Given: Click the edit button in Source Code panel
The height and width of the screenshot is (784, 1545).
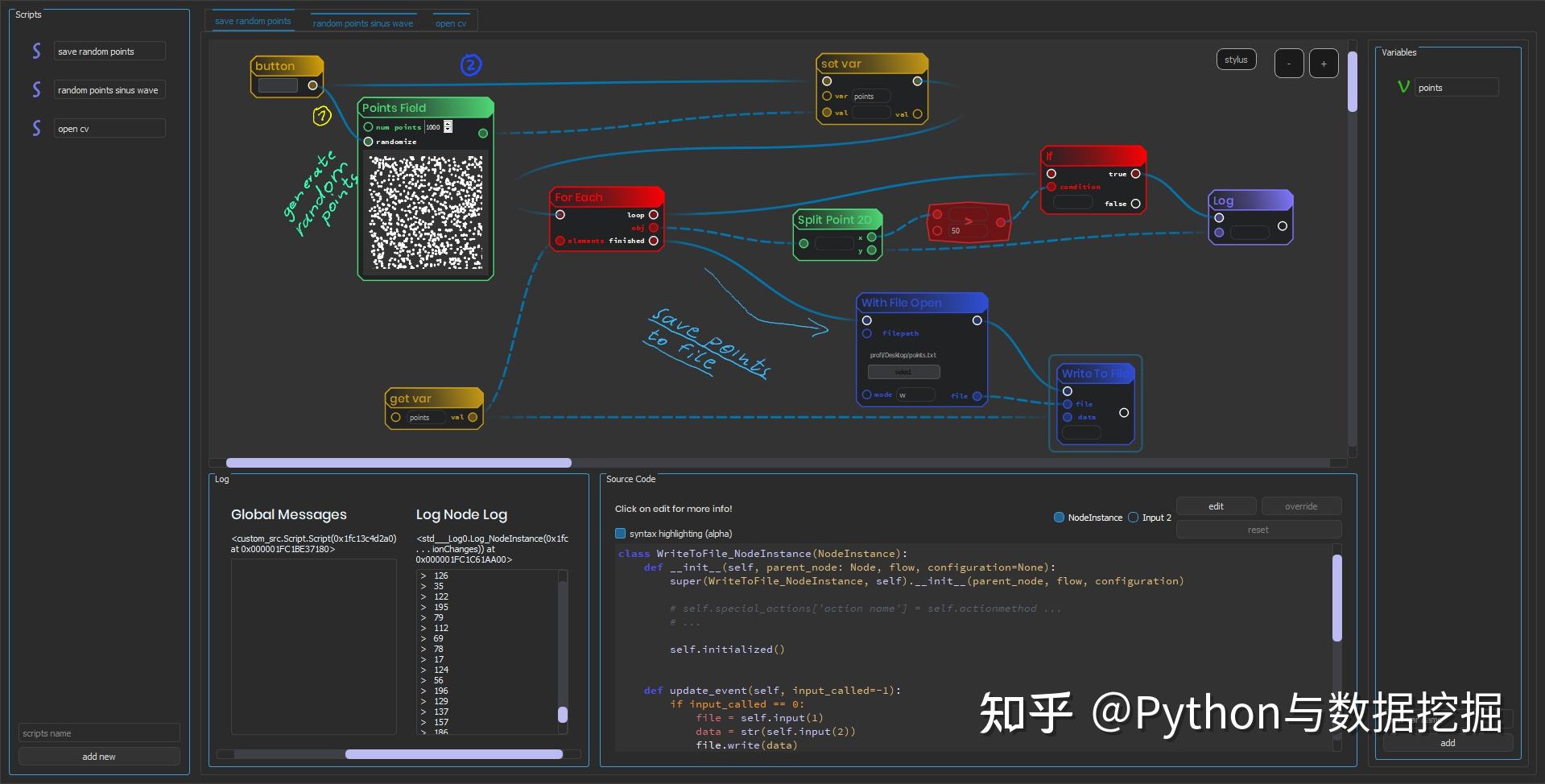Looking at the screenshot, I should [x=1216, y=505].
